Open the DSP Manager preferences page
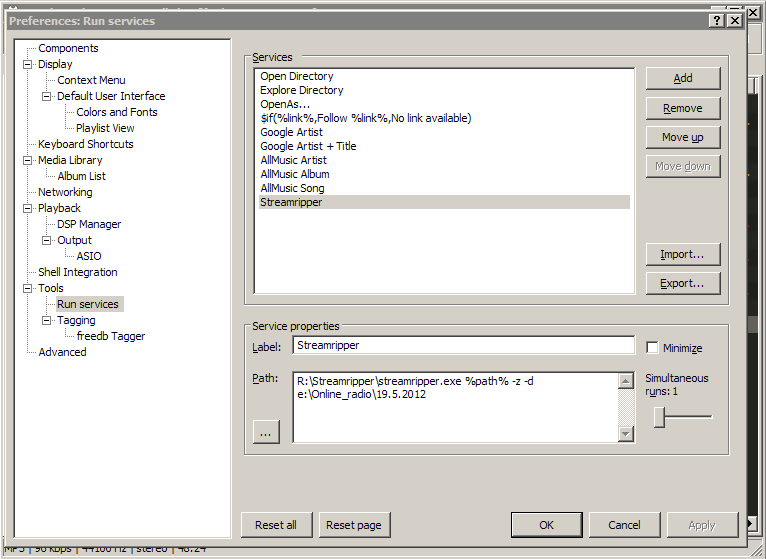Image resolution: width=766 pixels, height=559 pixels. pos(89,224)
